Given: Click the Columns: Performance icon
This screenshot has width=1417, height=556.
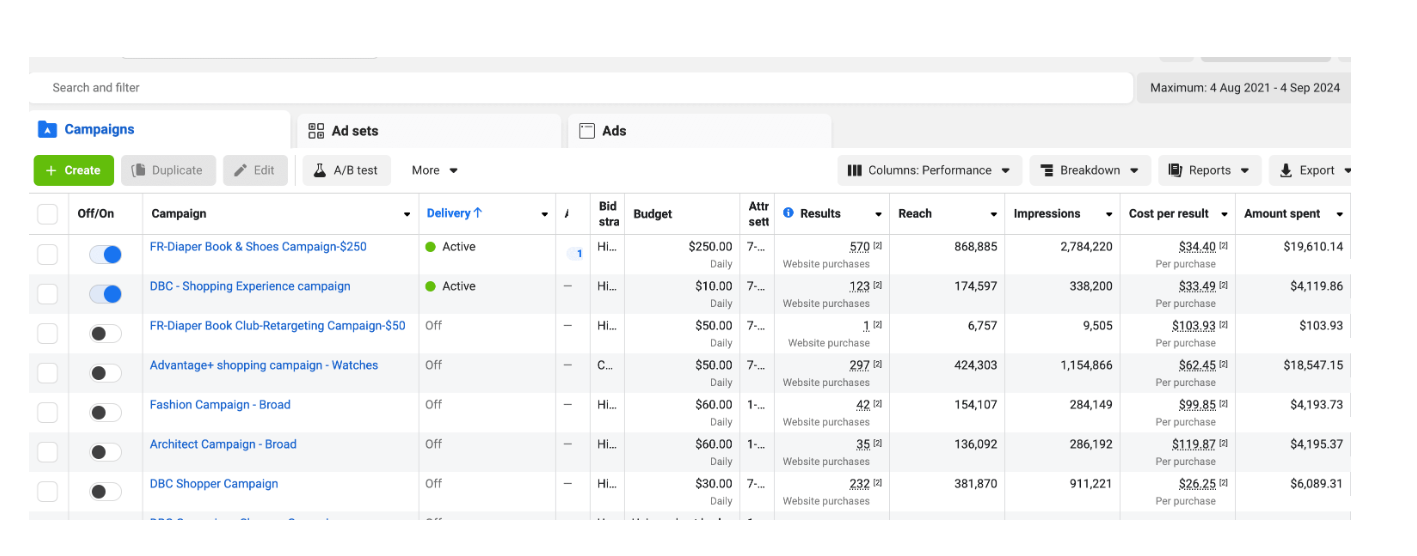Looking at the screenshot, I should [x=855, y=171].
